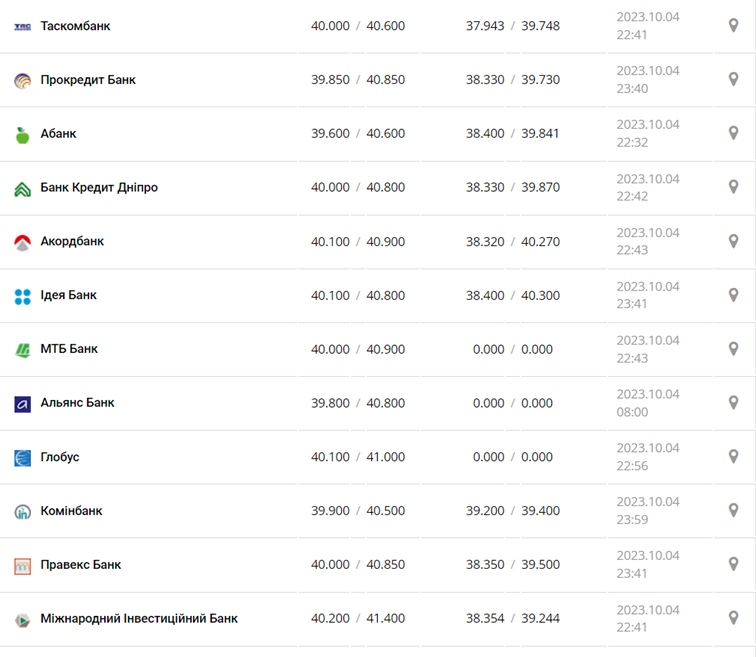Click the Ідея Банк name link
The width and height of the screenshot is (756, 657).
68,296
